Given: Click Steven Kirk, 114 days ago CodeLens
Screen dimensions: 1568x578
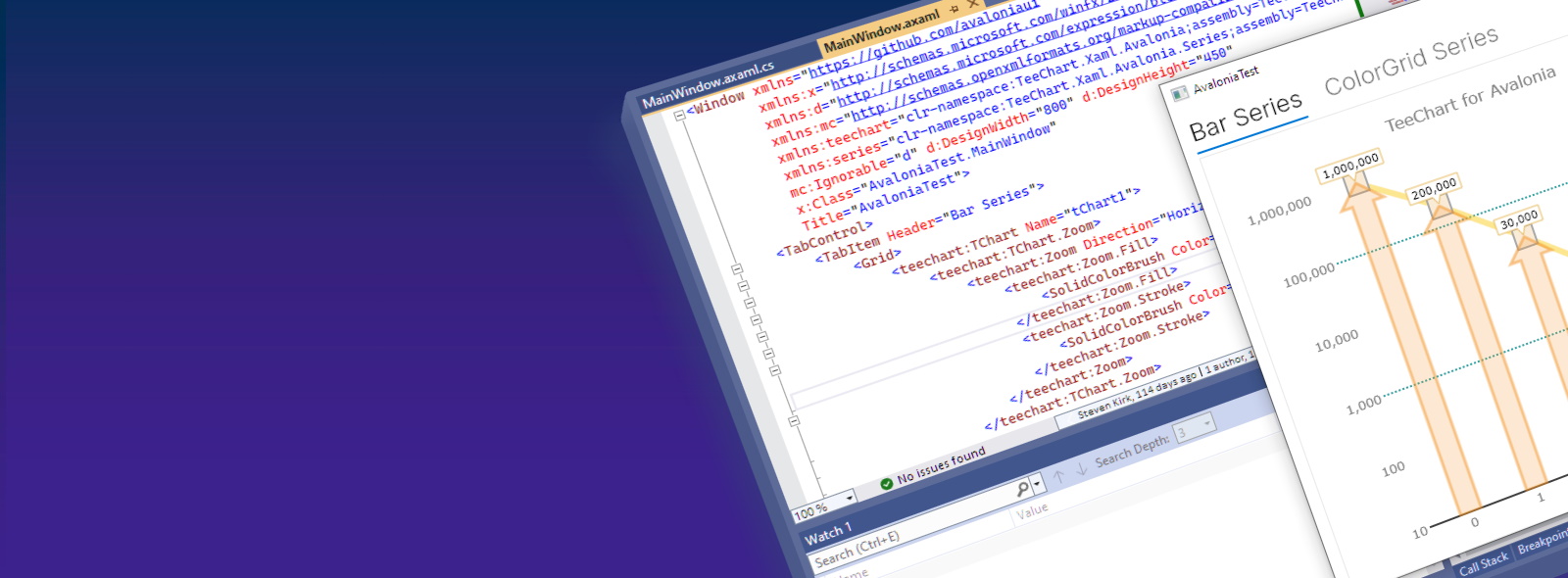Looking at the screenshot, I should pos(1137,394).
